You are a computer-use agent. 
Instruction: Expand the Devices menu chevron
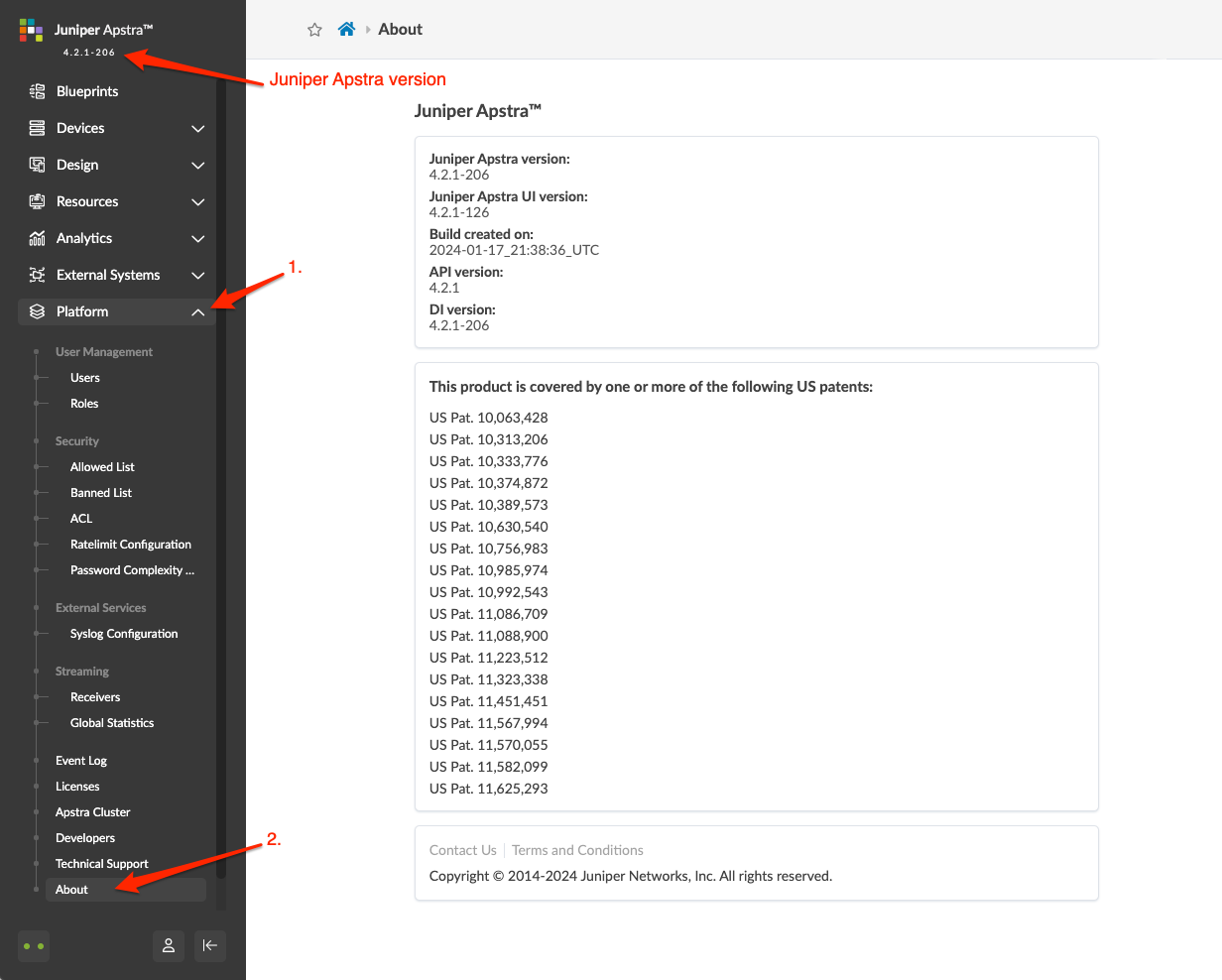tap(198, 129)
